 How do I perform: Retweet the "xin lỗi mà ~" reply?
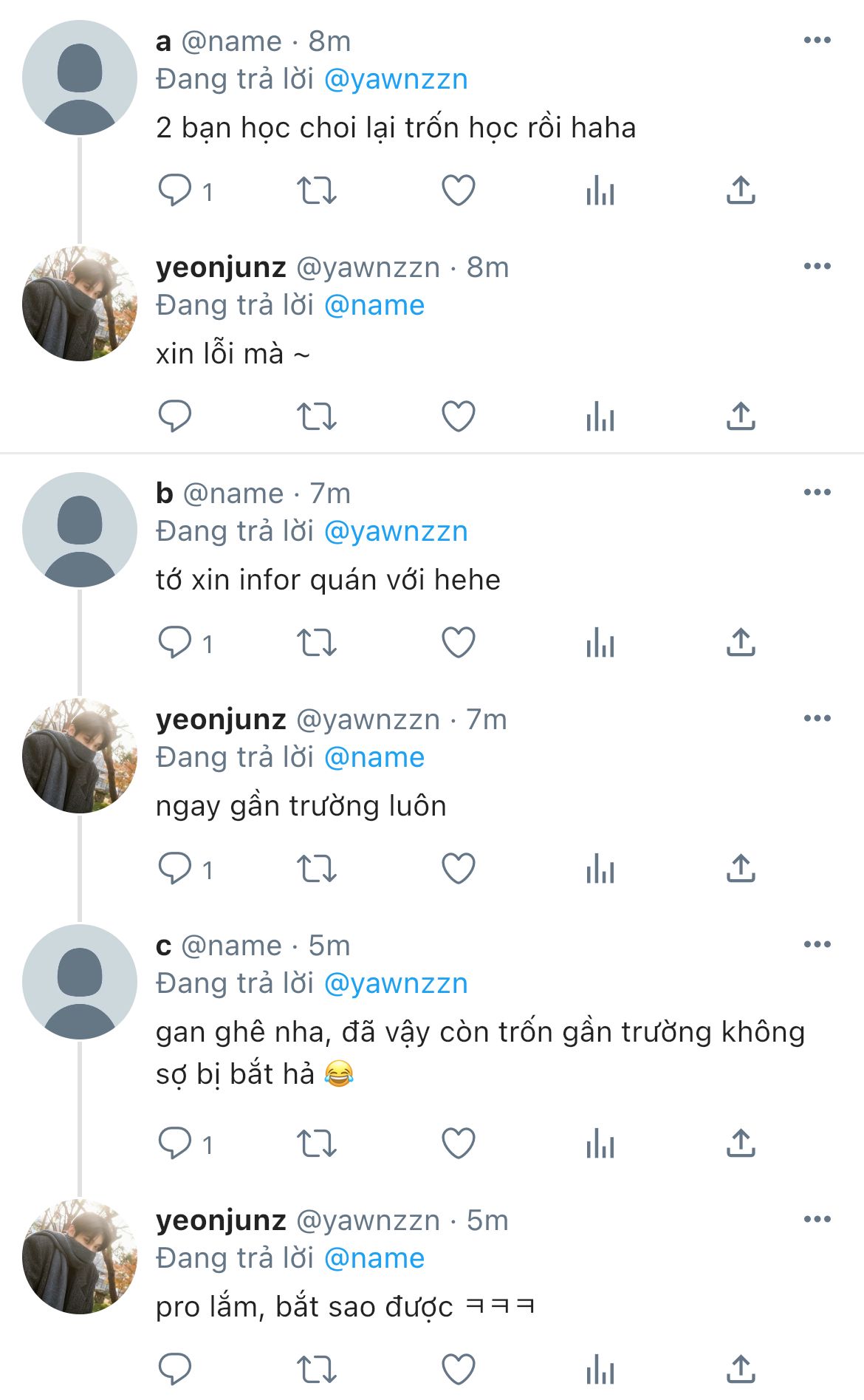pos(317,417)
